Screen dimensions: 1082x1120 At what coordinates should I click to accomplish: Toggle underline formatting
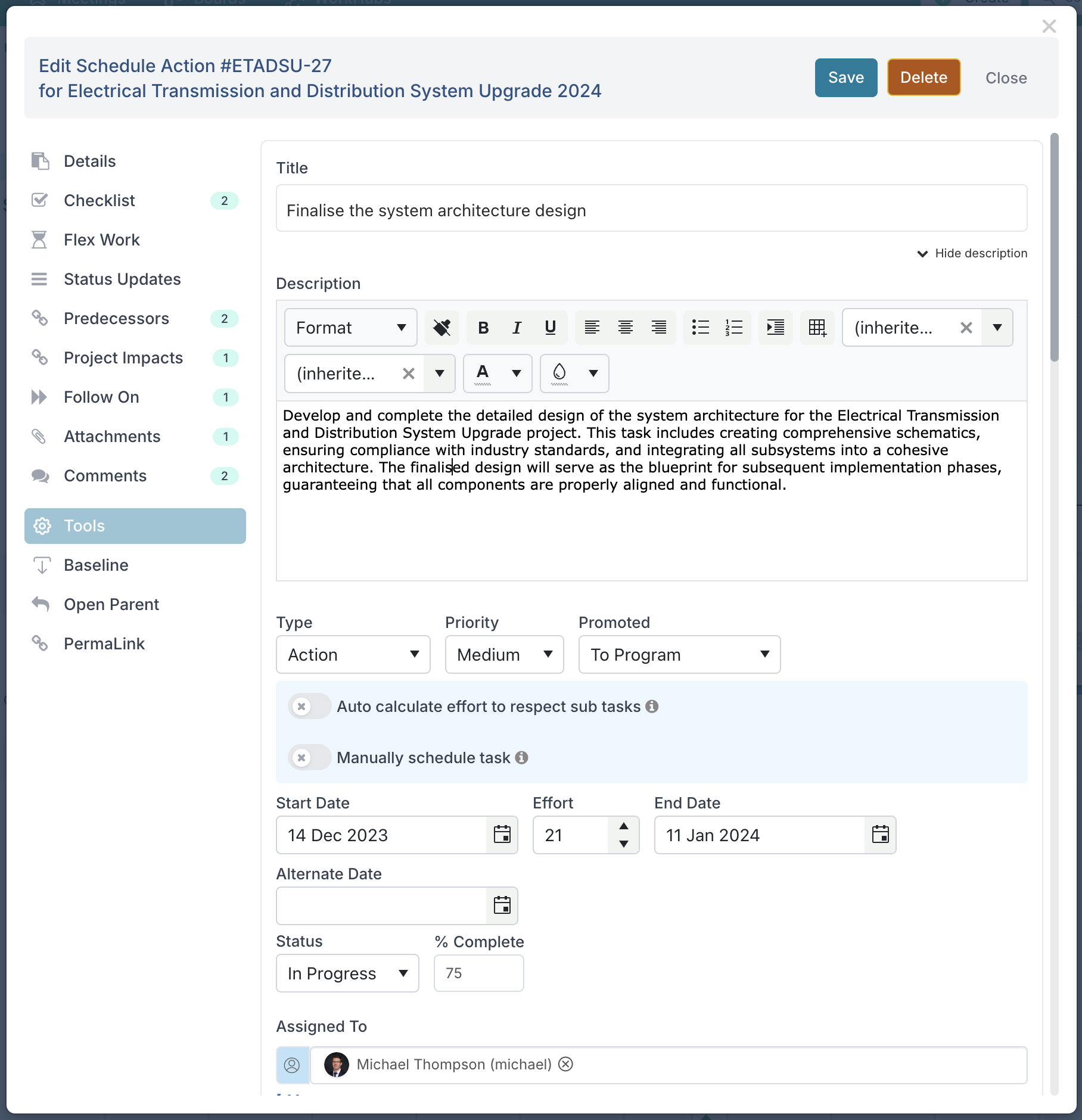pyautogui.click(x=550, y=328)
